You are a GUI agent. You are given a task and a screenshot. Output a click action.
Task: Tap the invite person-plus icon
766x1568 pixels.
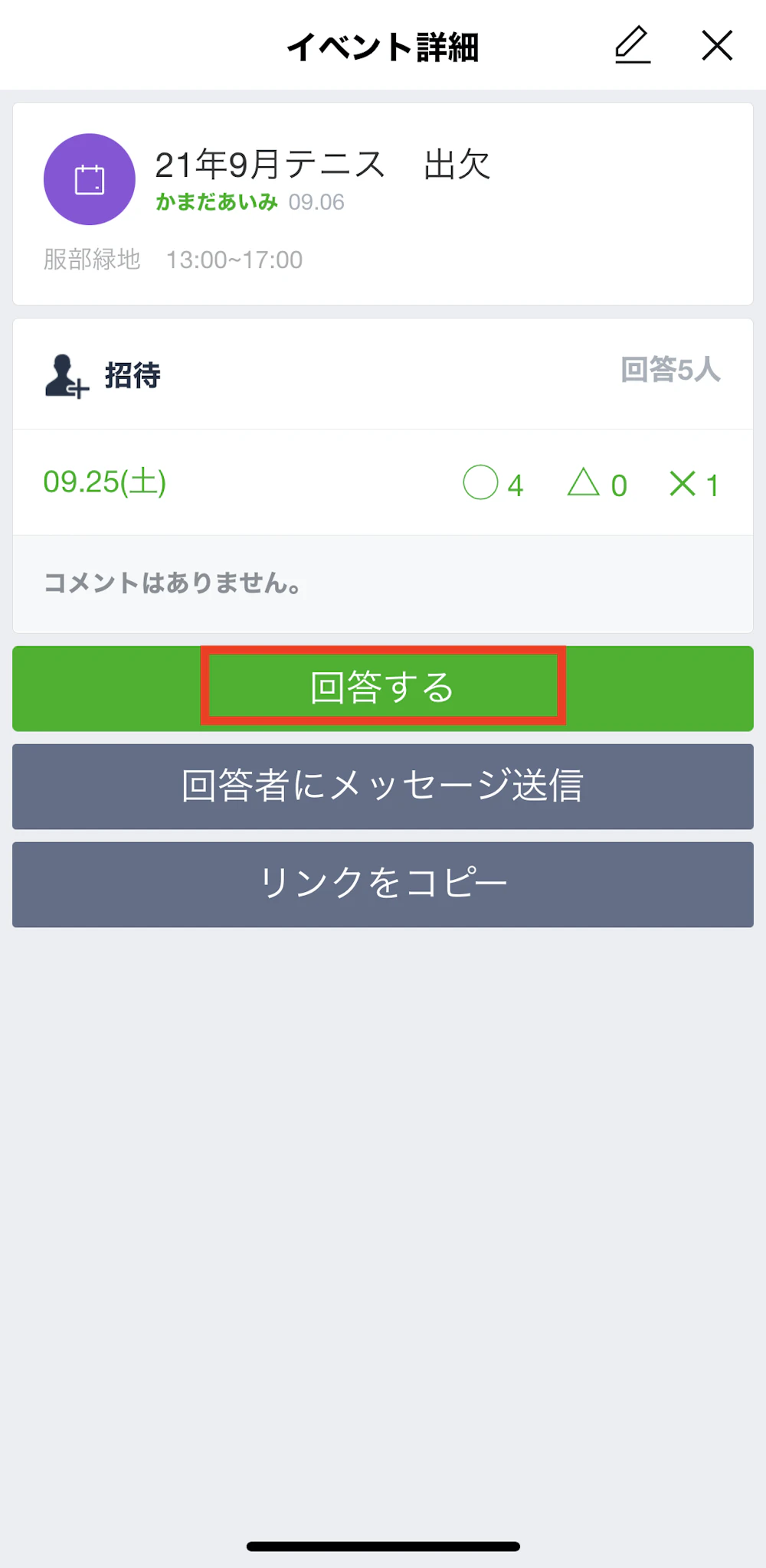pos(67,376)
